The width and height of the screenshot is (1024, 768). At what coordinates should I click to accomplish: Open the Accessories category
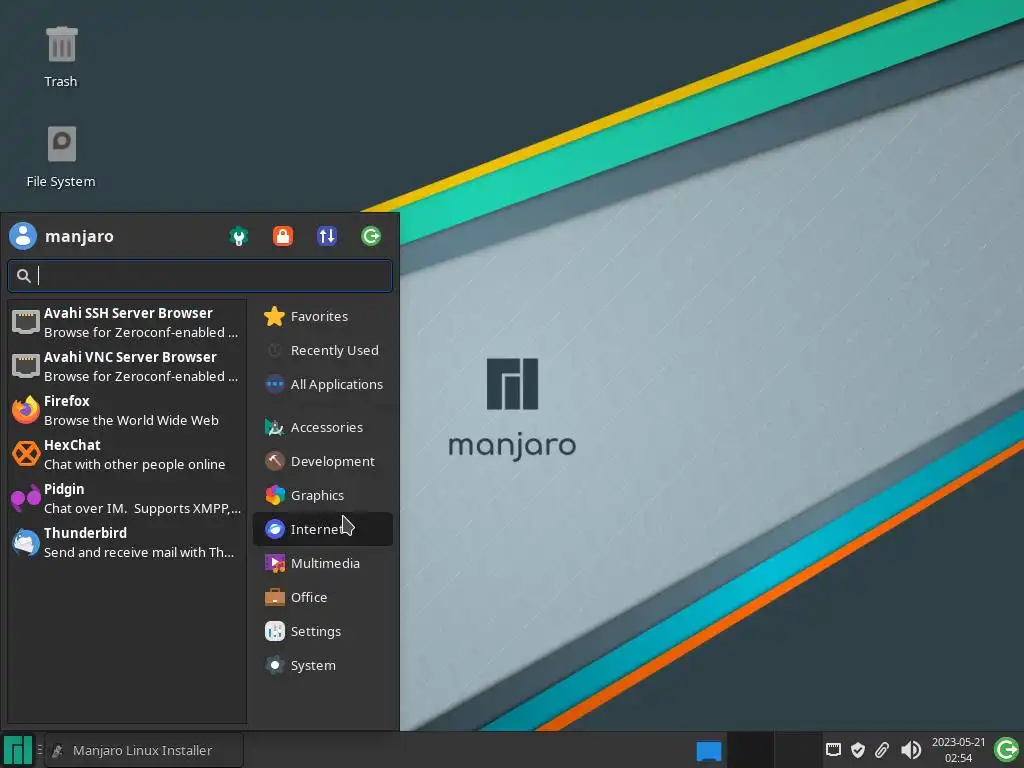click(323, 427)
